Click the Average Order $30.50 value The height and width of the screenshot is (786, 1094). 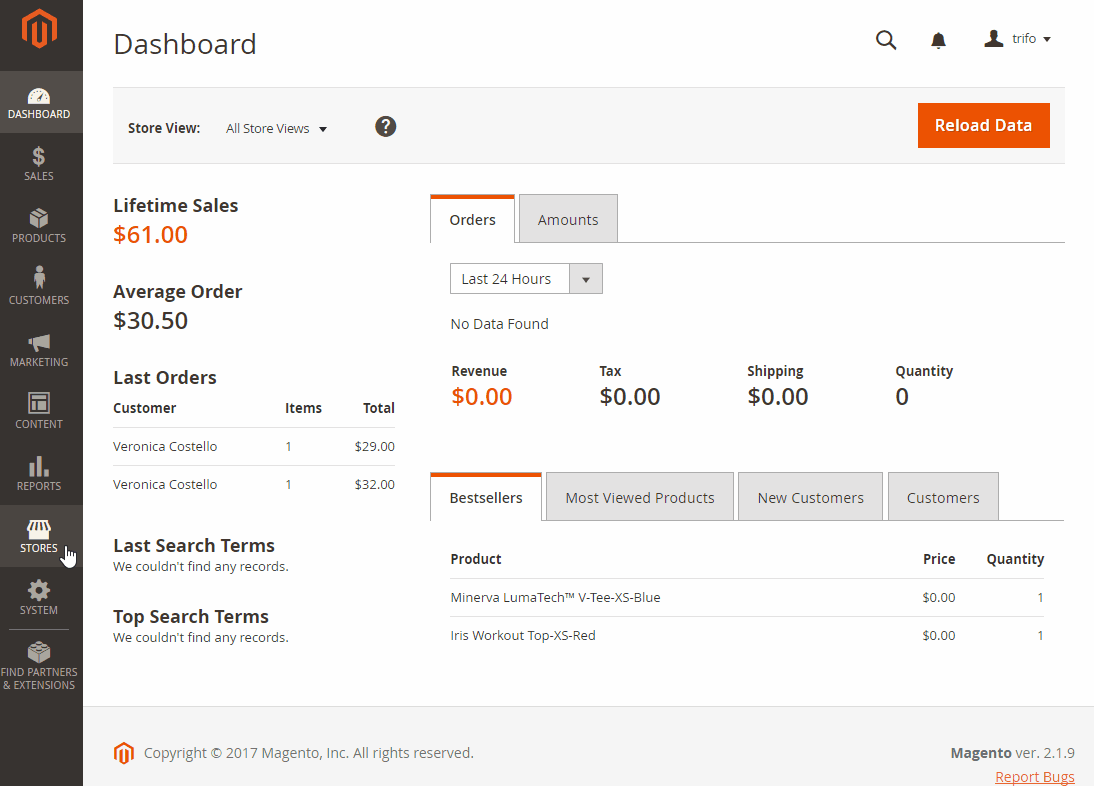pos(151,321)
